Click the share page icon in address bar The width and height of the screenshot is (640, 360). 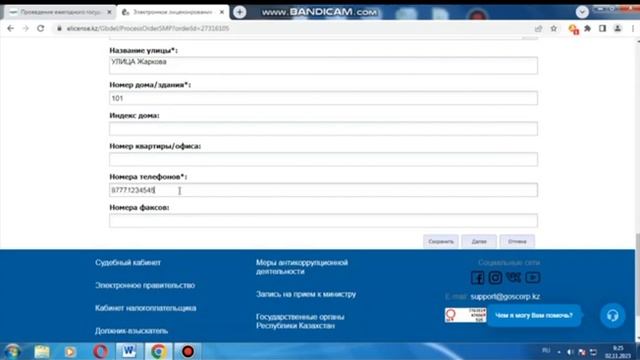pos(539,29)
